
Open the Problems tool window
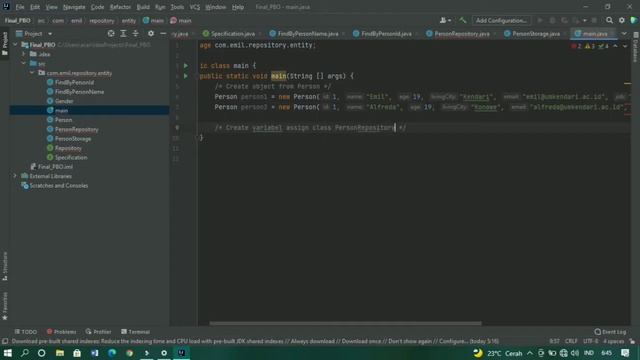tap(61, 331)
